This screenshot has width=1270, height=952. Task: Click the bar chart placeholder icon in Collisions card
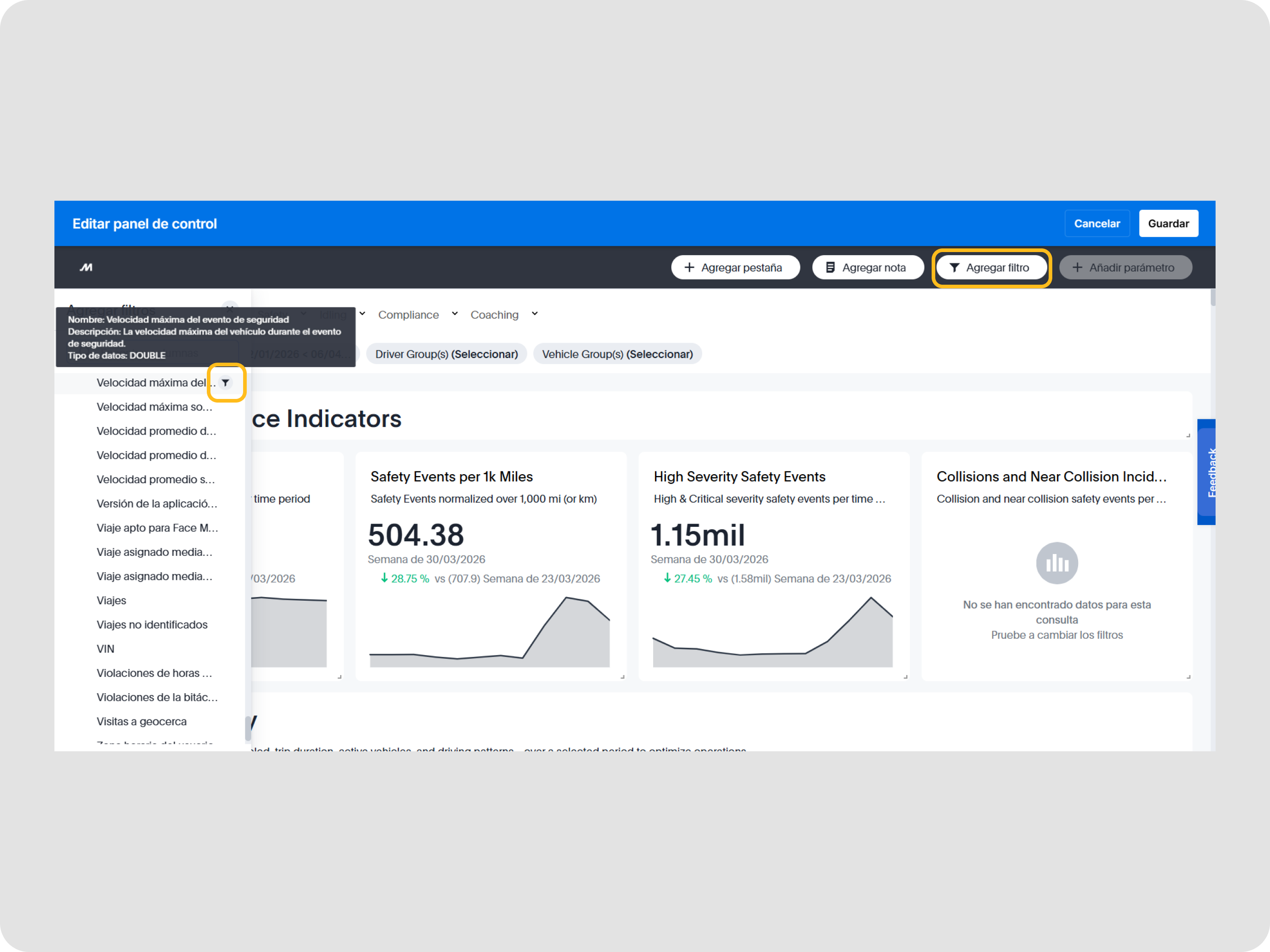click(1056, 563)
